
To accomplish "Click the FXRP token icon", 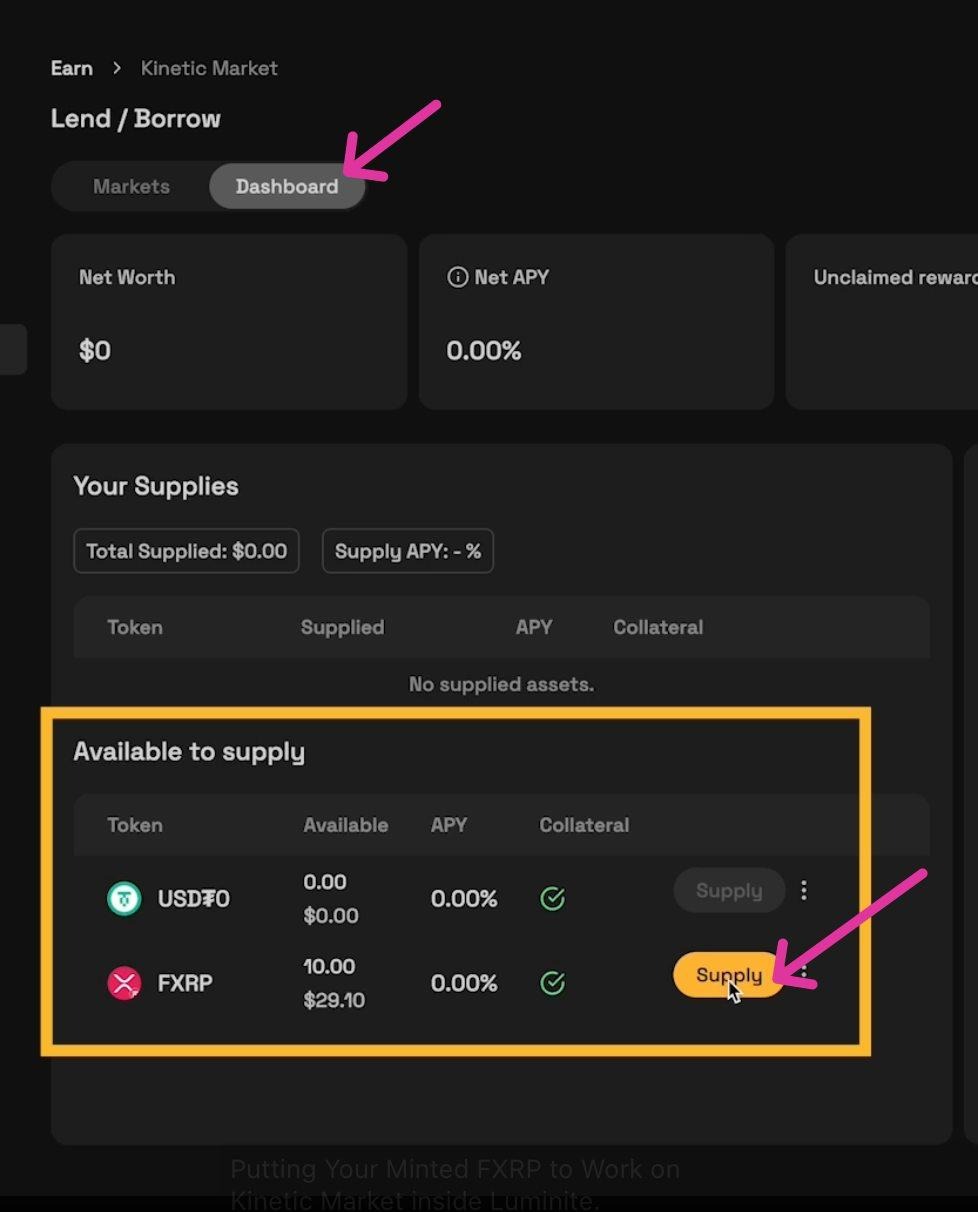I will point(124,983).
